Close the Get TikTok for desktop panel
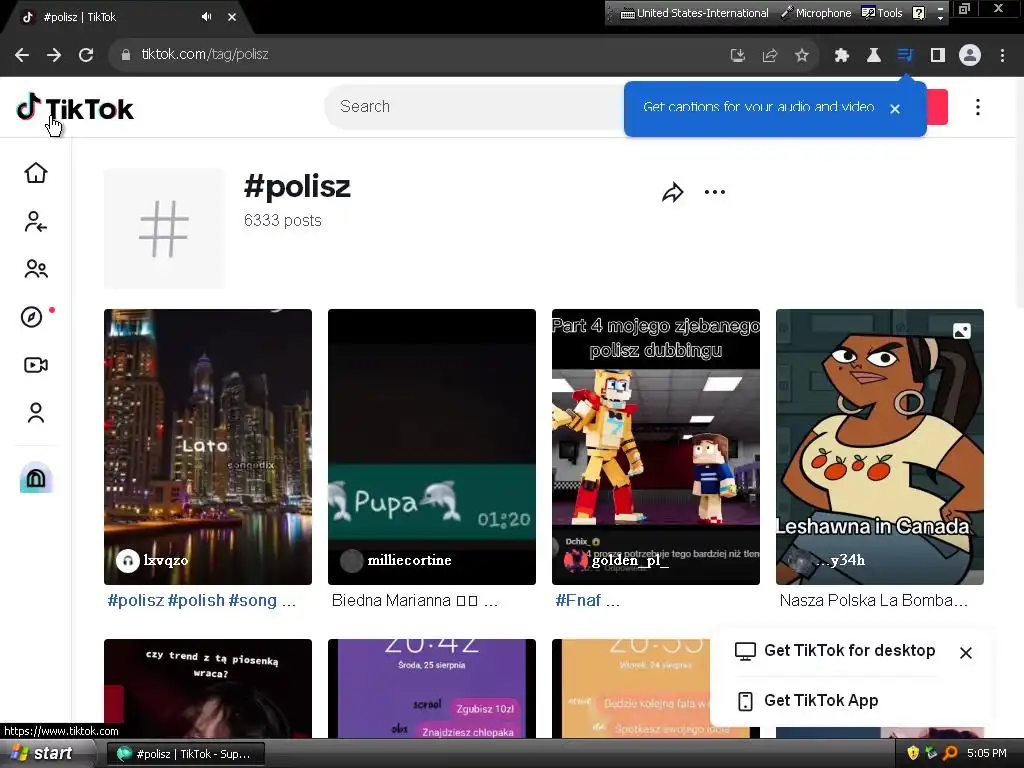This screenshot has width=1024, height=768. (966, 652)
